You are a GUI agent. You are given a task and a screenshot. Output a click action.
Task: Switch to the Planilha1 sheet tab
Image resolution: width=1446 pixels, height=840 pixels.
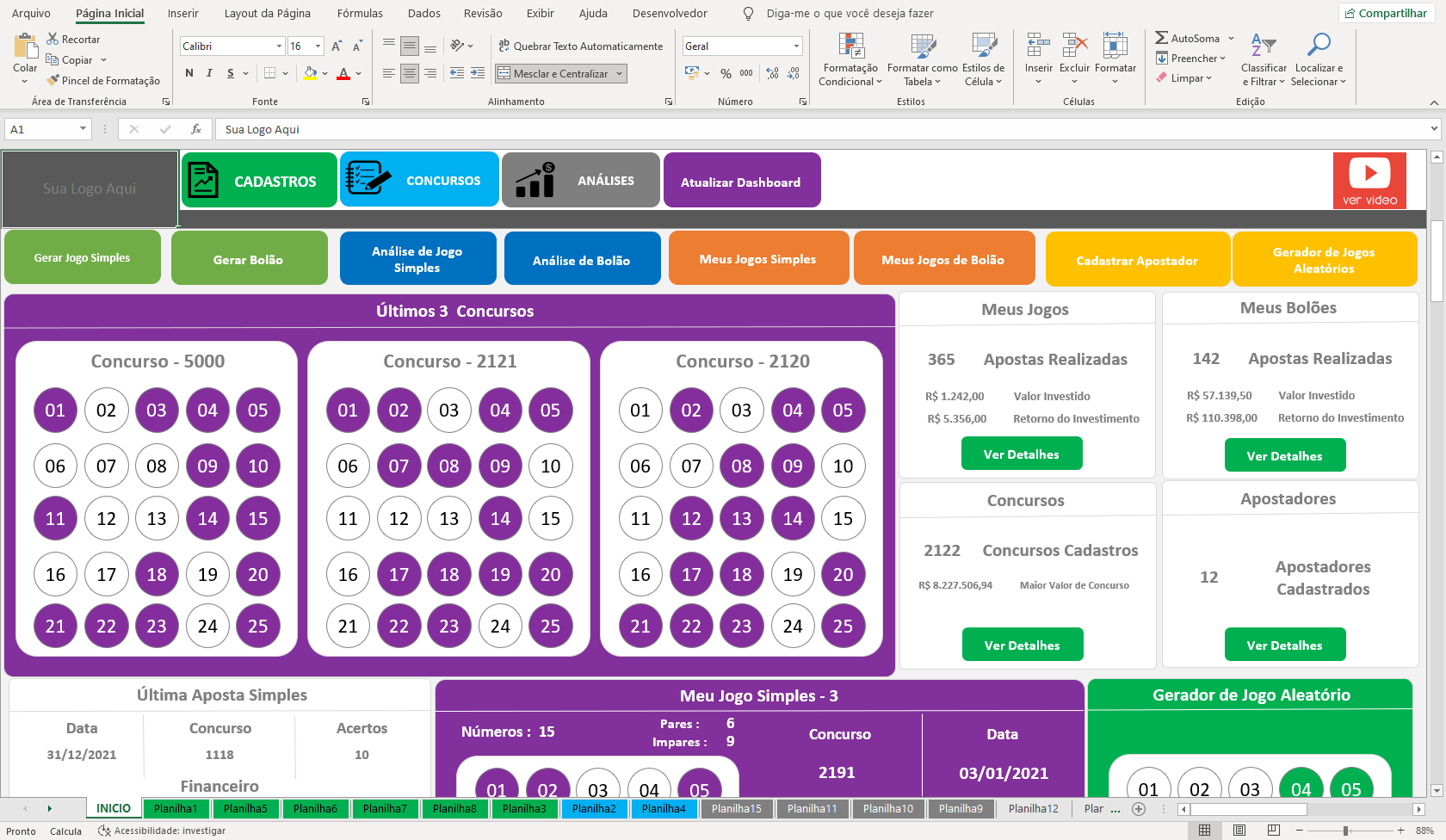click(176, 808)
